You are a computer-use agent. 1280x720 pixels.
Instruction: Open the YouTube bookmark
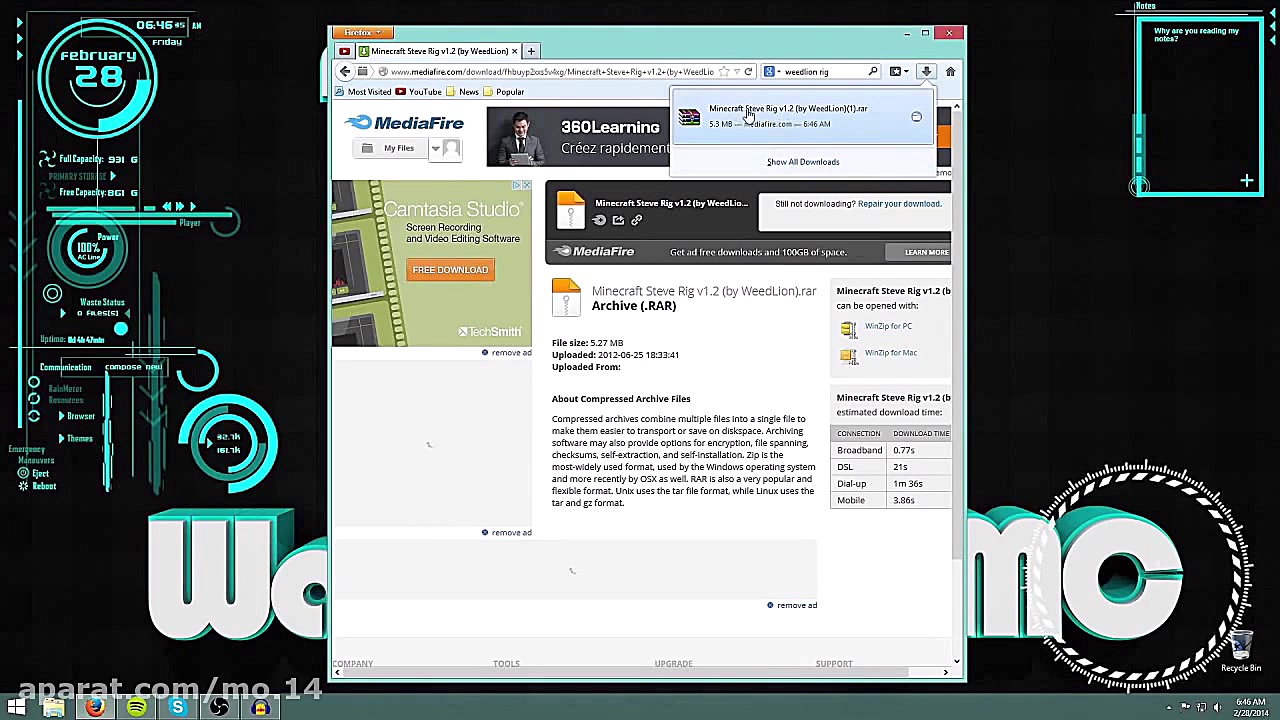[x=419, y=92]
